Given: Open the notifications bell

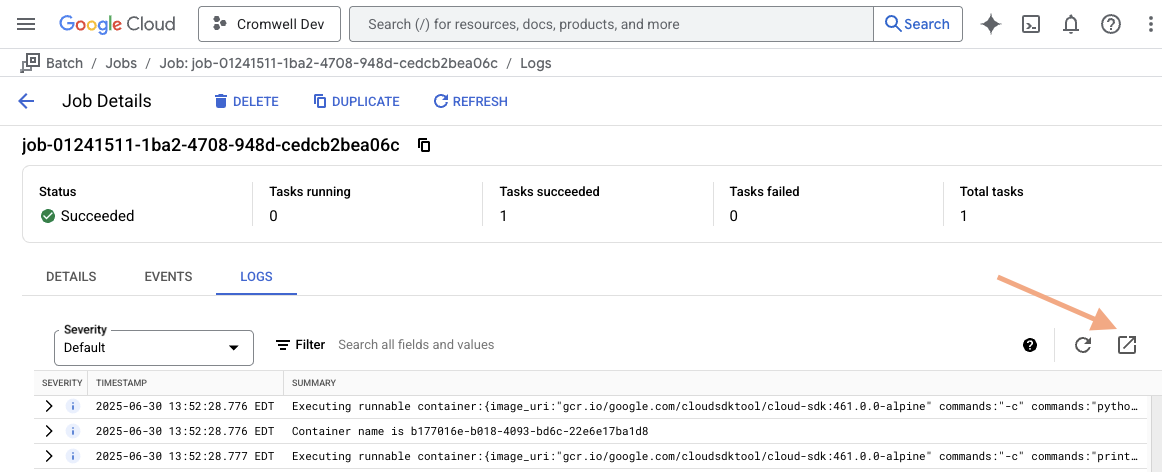Looking at the screenshot, I should pos(1071,24).
